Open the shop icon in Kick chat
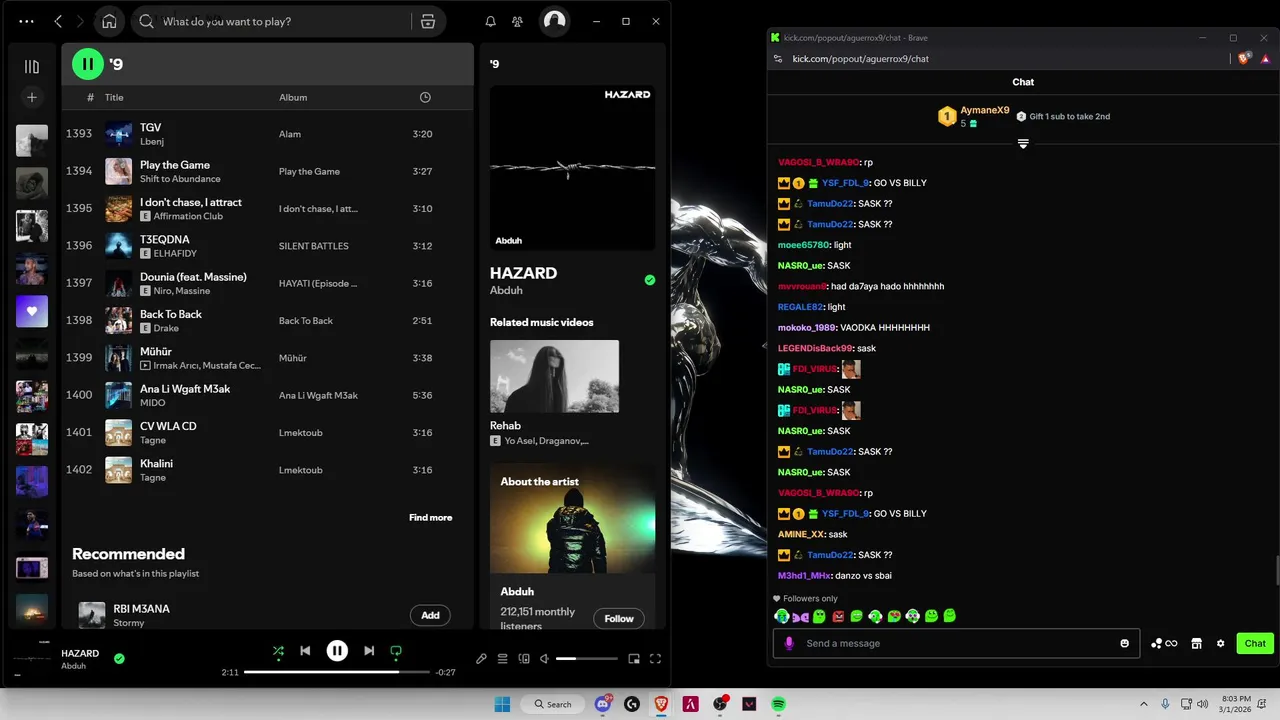The height and width of the screenshot is (720, 1280). (x=1196, y=643)
